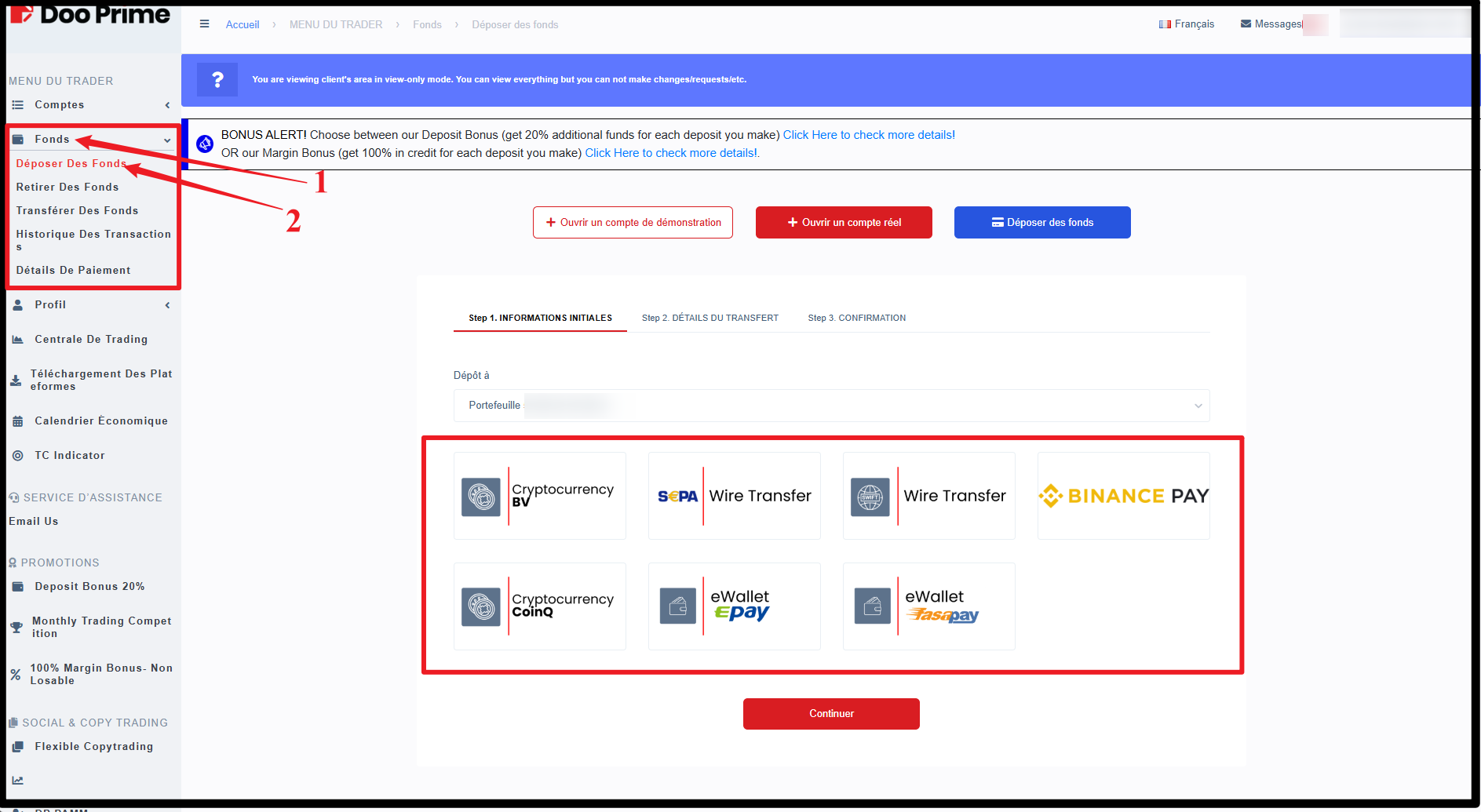Image resolution: width=1481 pixels, height=812 pixels.
Task: Expand the Comptes menu chevron
Action: 167,105
